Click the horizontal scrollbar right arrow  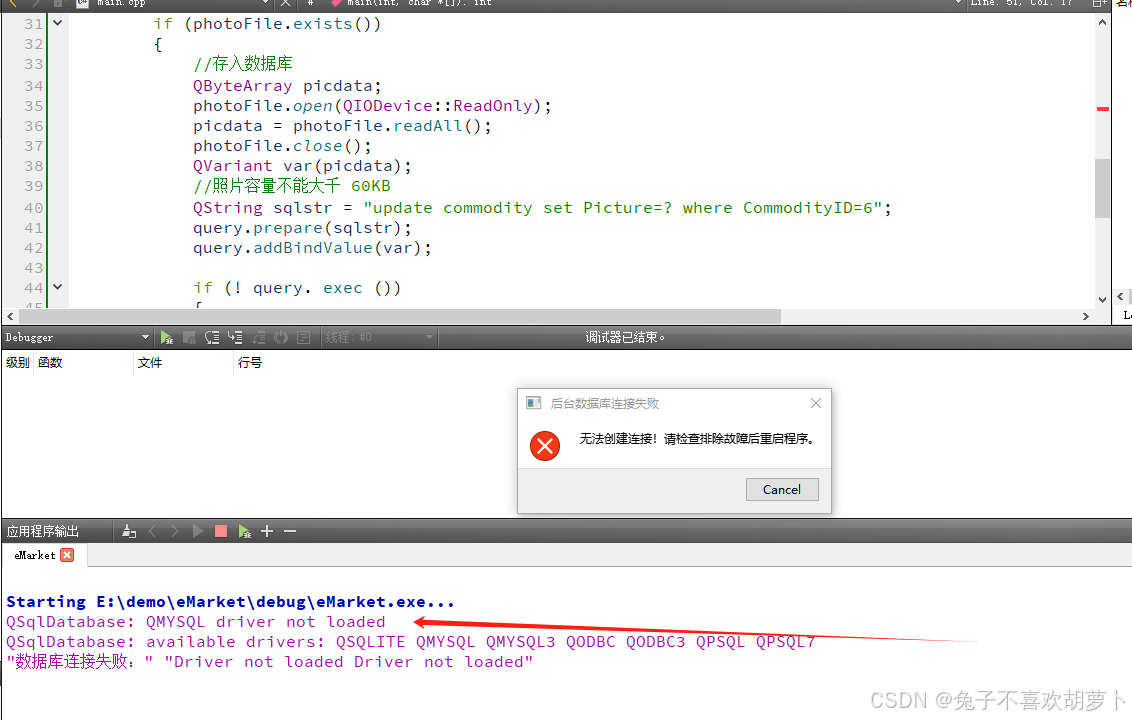(x=1086, y=316)
